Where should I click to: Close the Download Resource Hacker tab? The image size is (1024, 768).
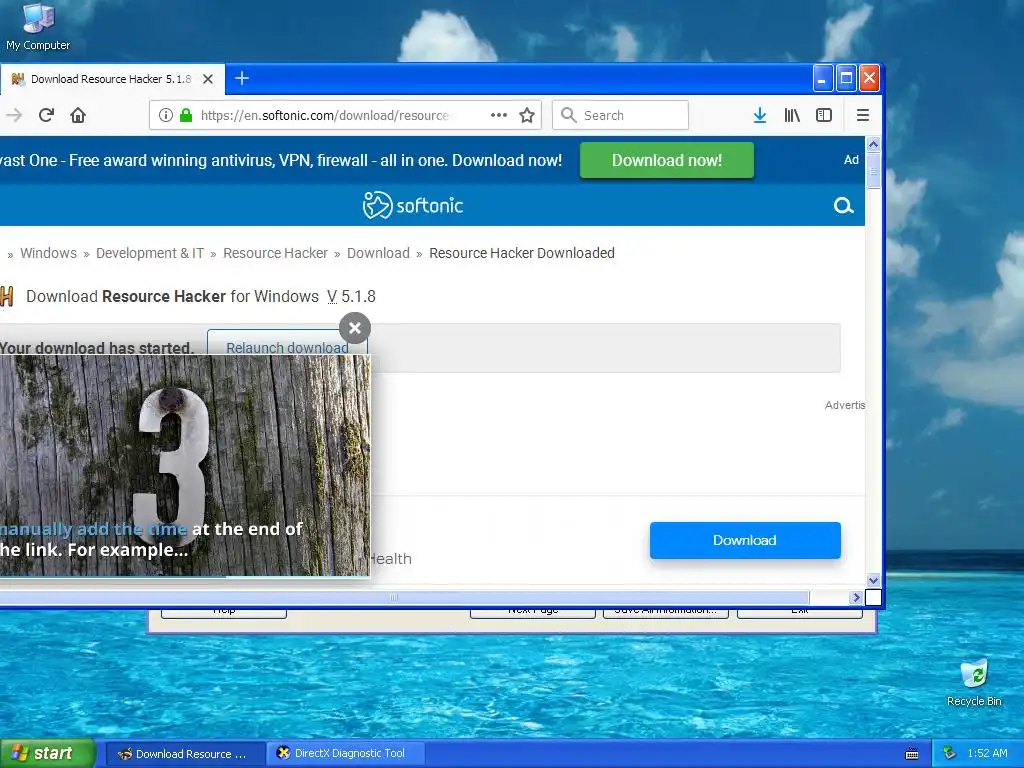[x=208, y=79]
